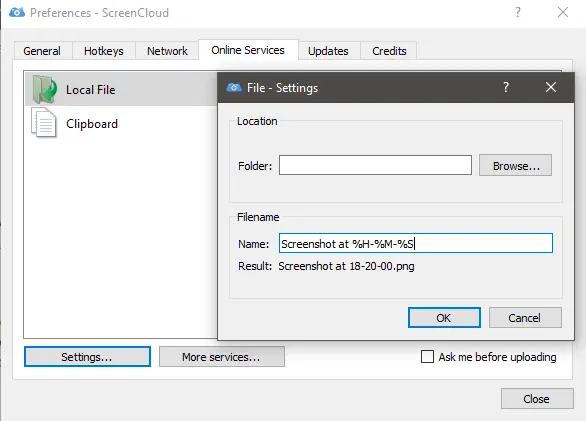
Task: Open the Hotkeys tab
Action: [104, 50]
